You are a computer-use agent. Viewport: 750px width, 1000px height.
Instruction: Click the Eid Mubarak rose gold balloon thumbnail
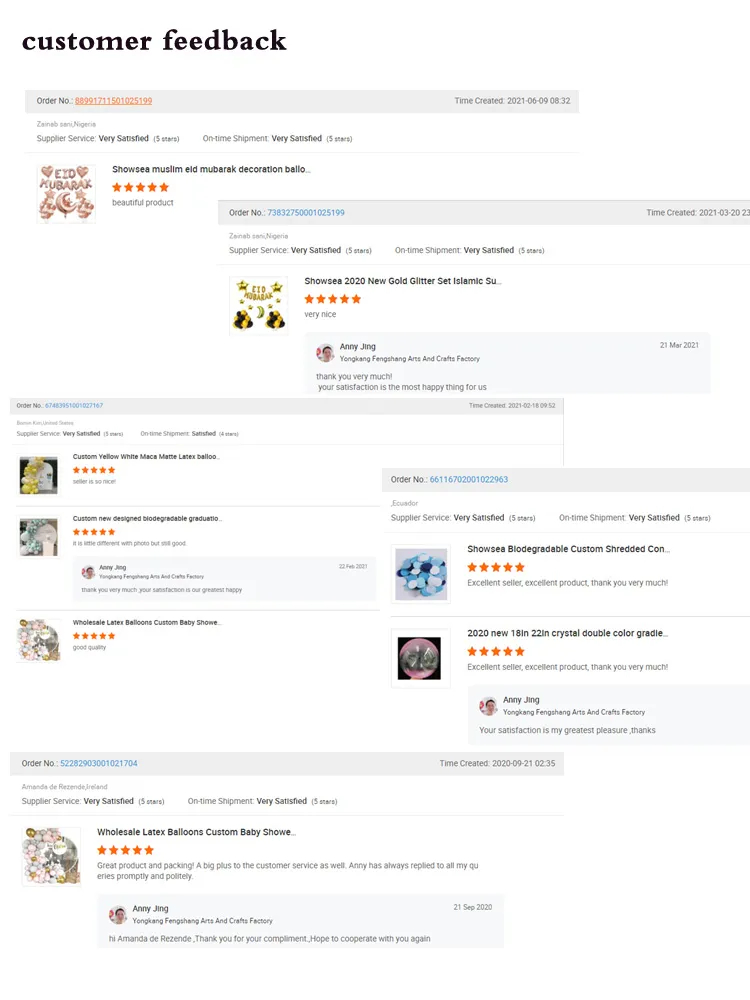click(66, 193)
